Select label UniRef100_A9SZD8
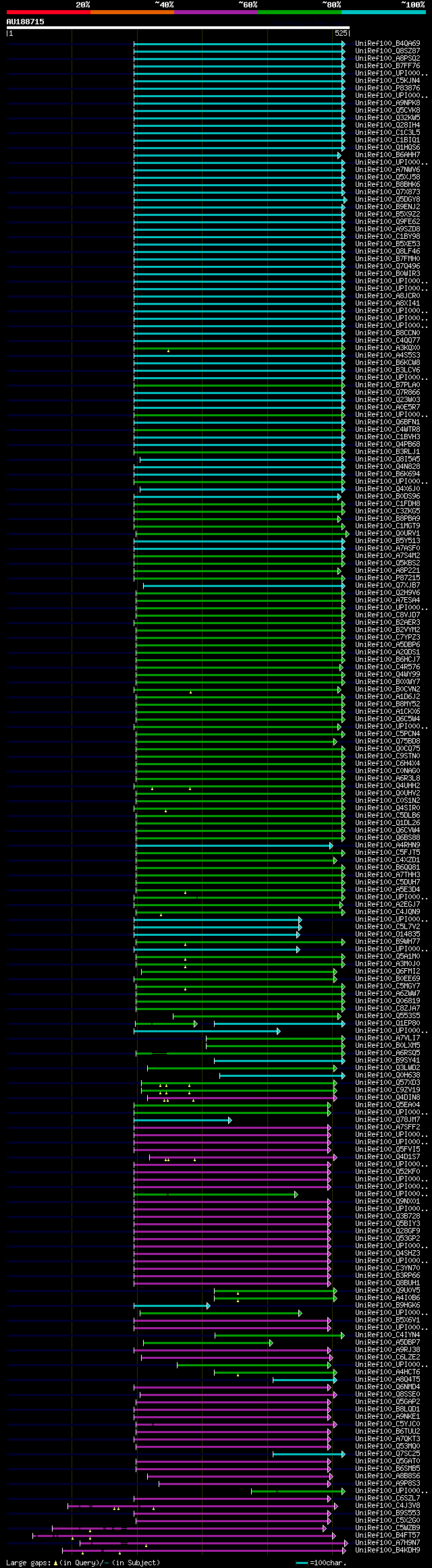 [x=387, y=229]
